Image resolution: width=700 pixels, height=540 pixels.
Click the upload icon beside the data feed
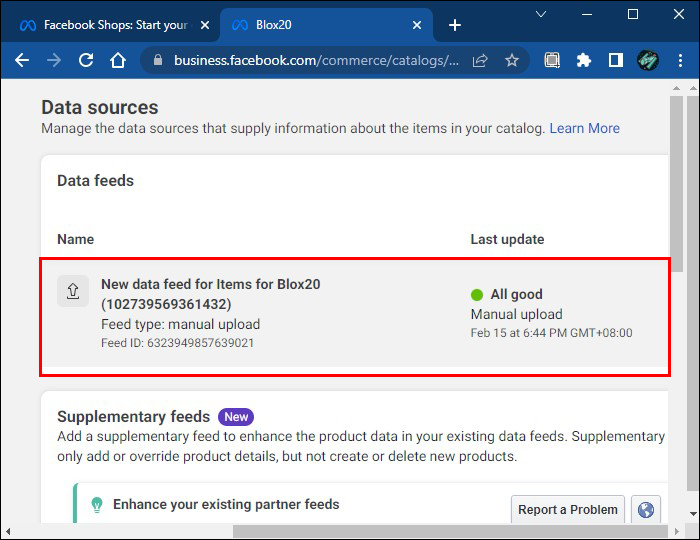click(x=73, y=291)
